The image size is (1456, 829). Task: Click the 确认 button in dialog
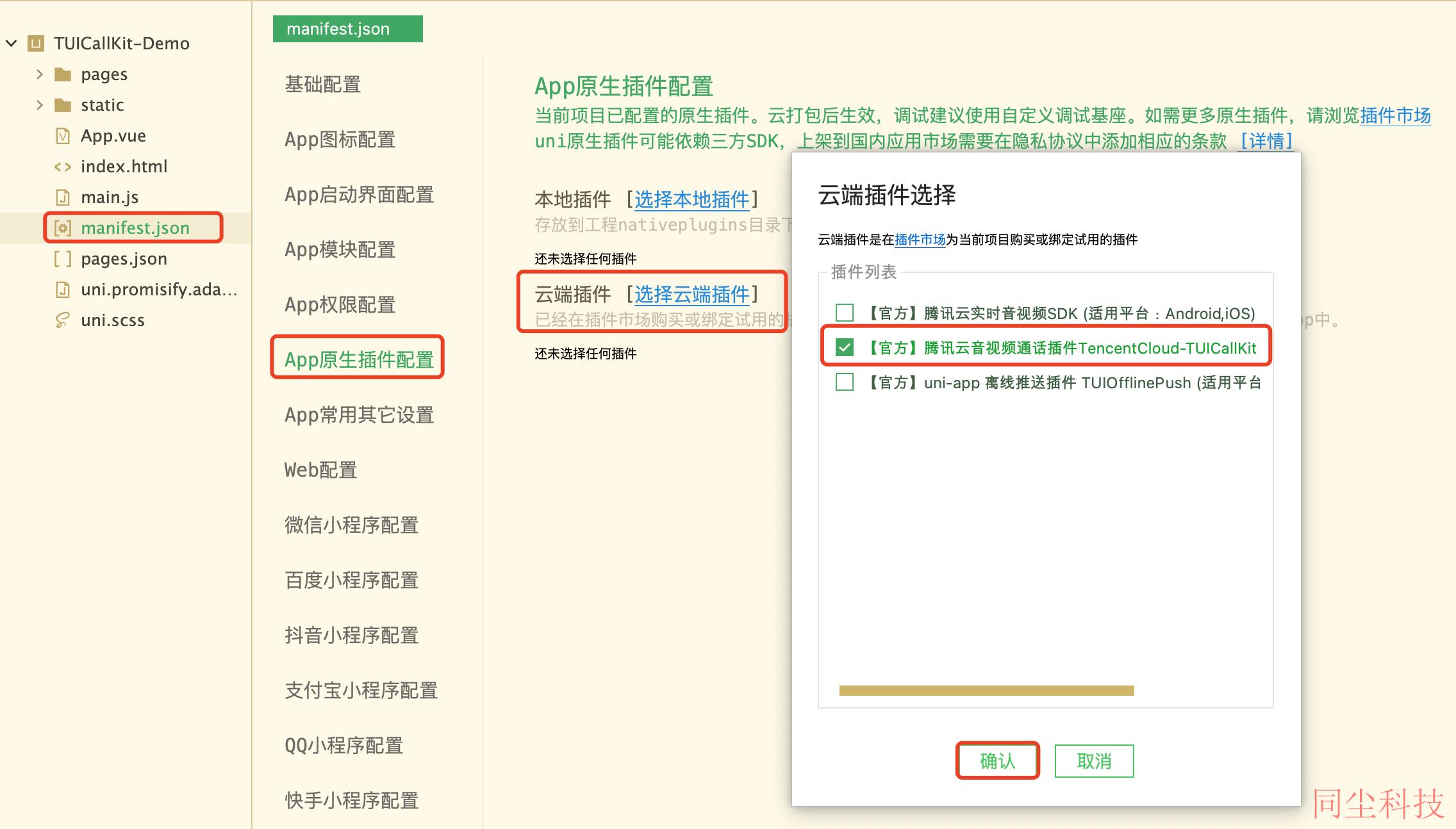(x=998, y=761)
